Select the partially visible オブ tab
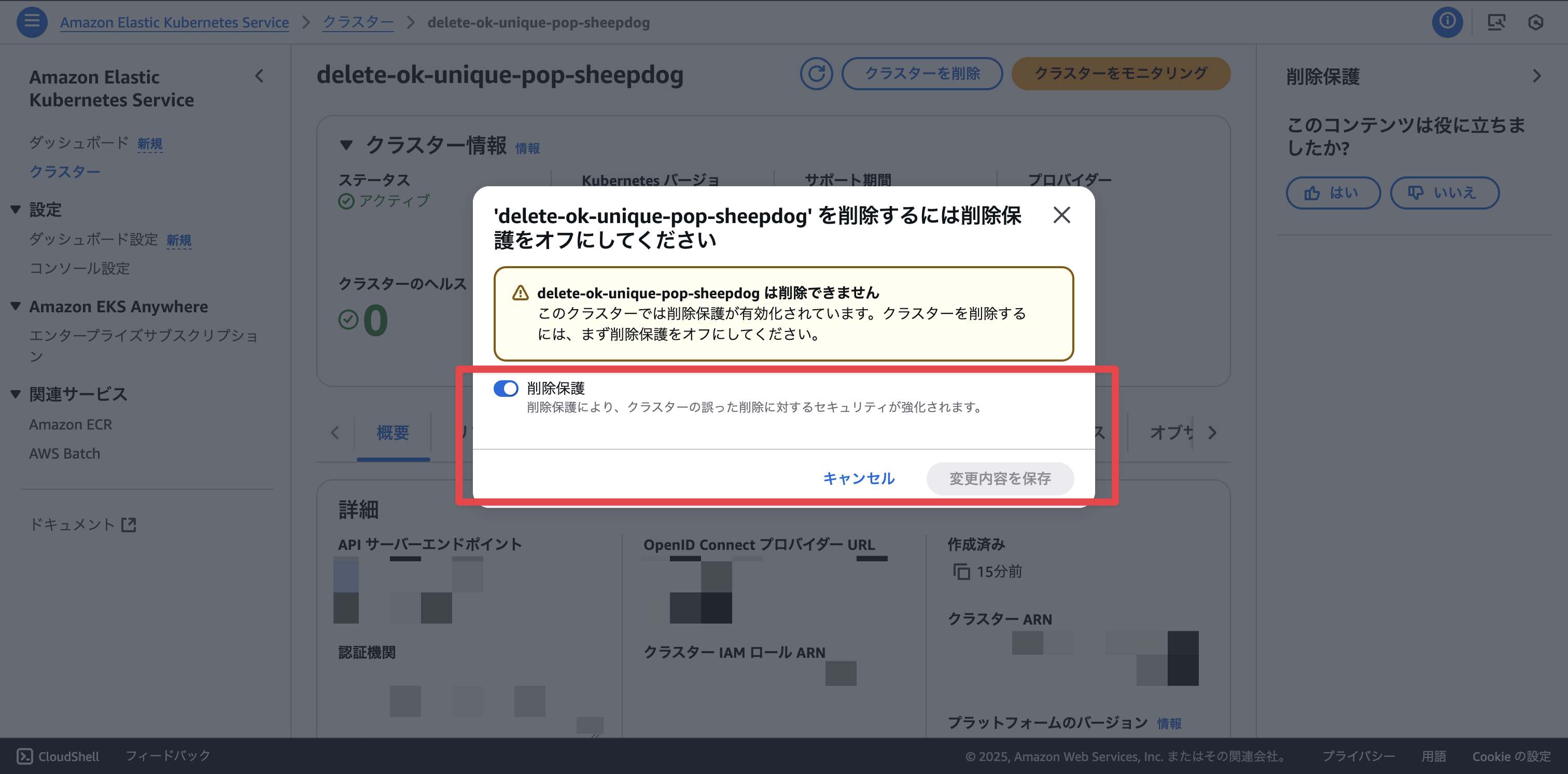The width and height of the screenshot is (1568, 774). (1170, 432)
